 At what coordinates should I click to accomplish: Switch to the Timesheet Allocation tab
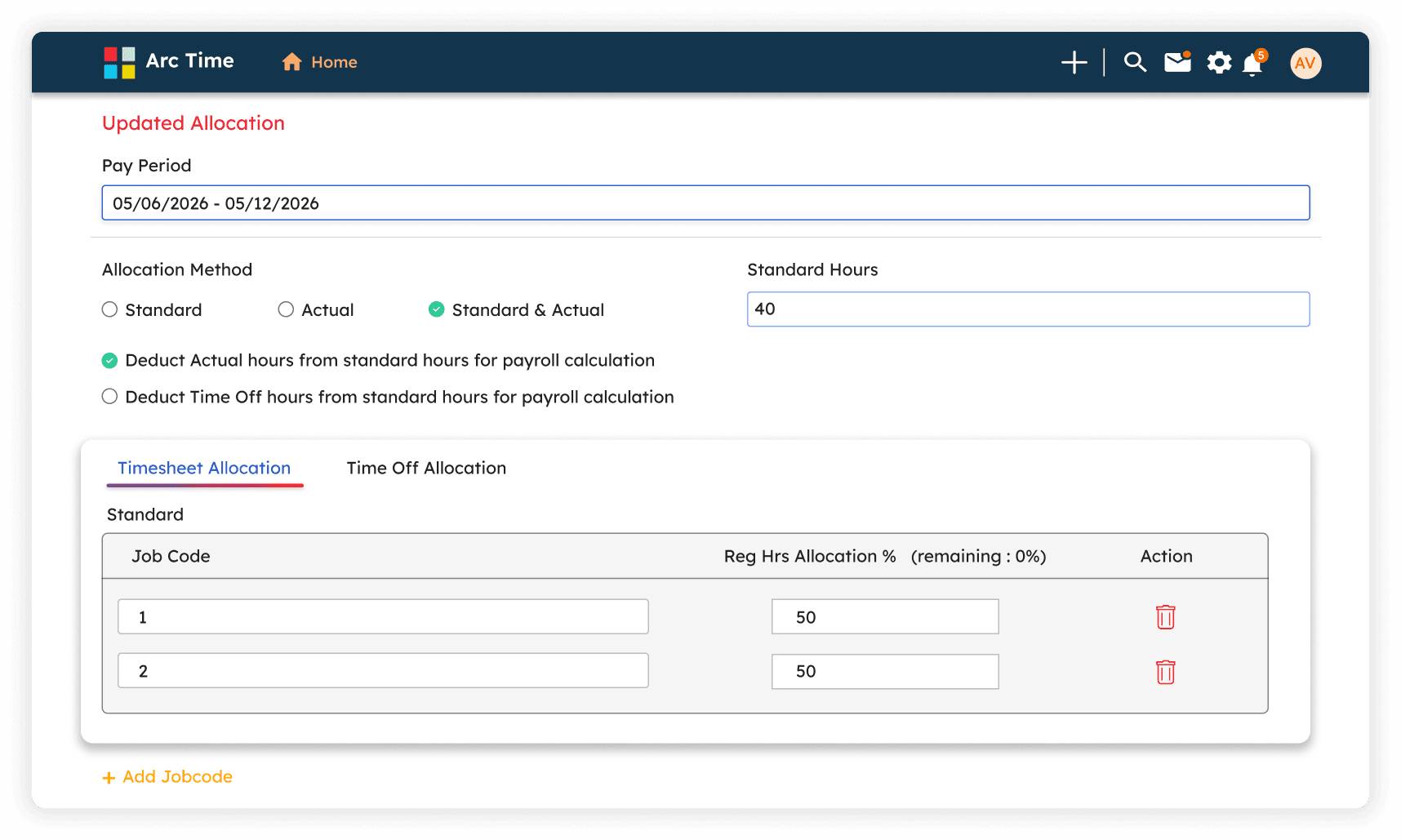point(204,468)
